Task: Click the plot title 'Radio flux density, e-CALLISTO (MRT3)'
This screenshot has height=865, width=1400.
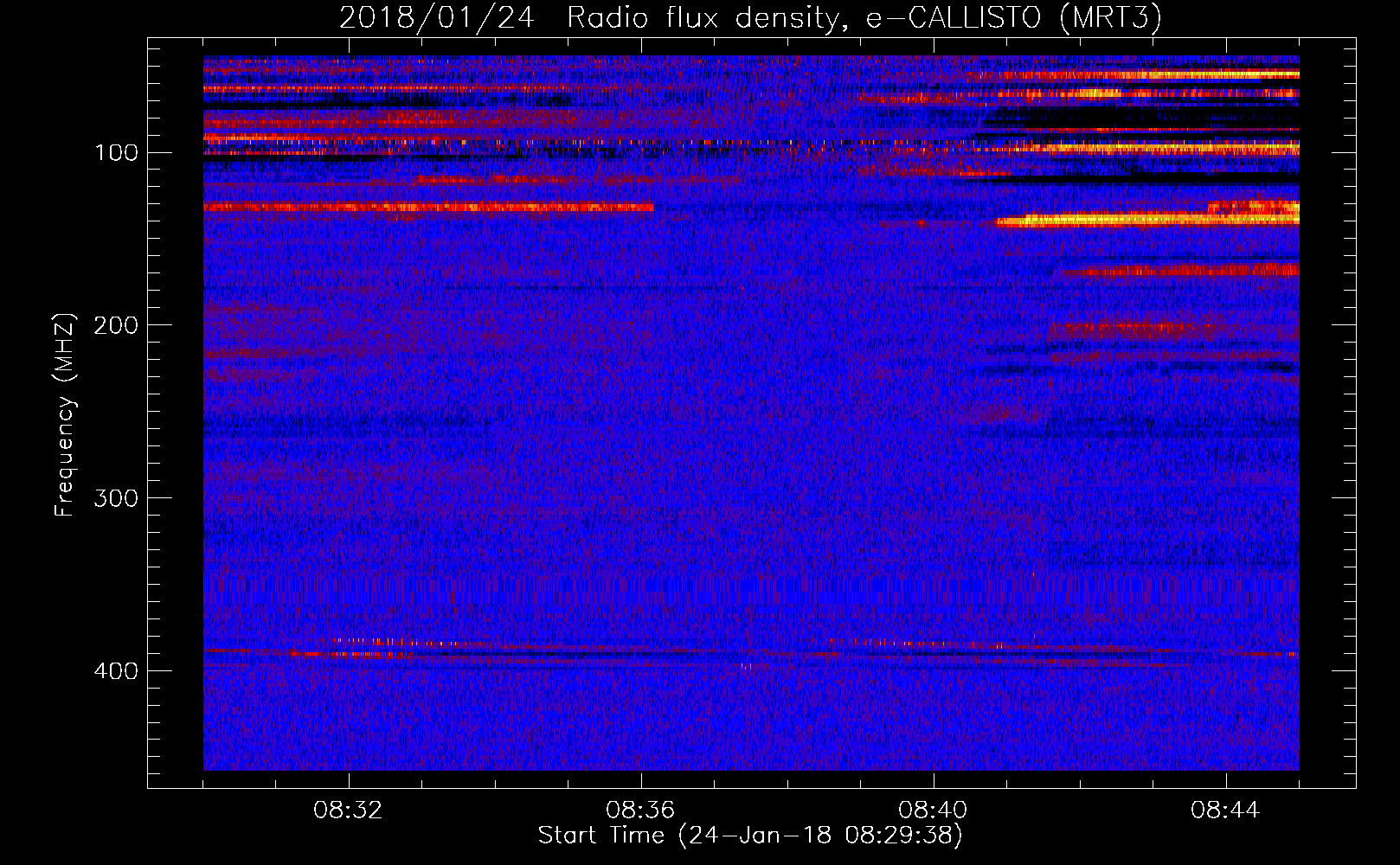Action: 864,17
